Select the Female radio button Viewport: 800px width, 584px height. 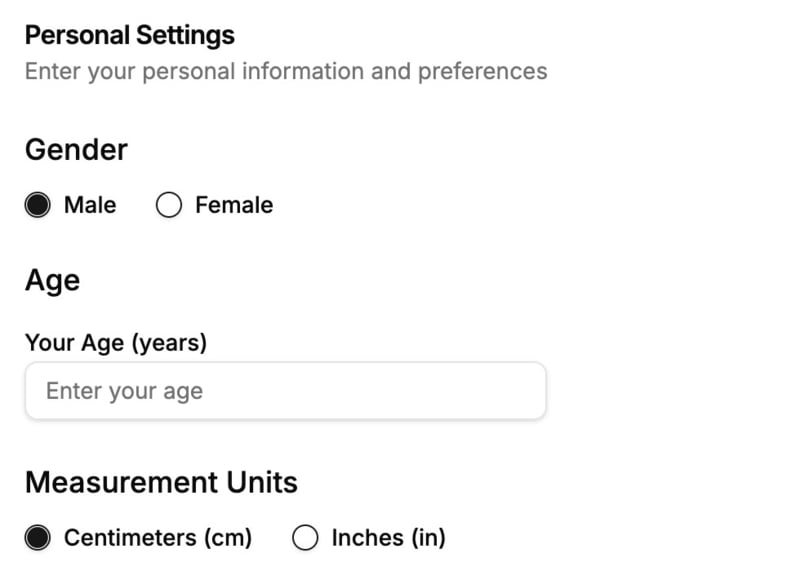point(169,206)
